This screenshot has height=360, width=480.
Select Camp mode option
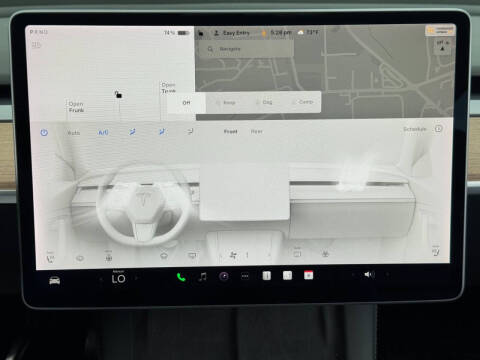tap(302, 102)
